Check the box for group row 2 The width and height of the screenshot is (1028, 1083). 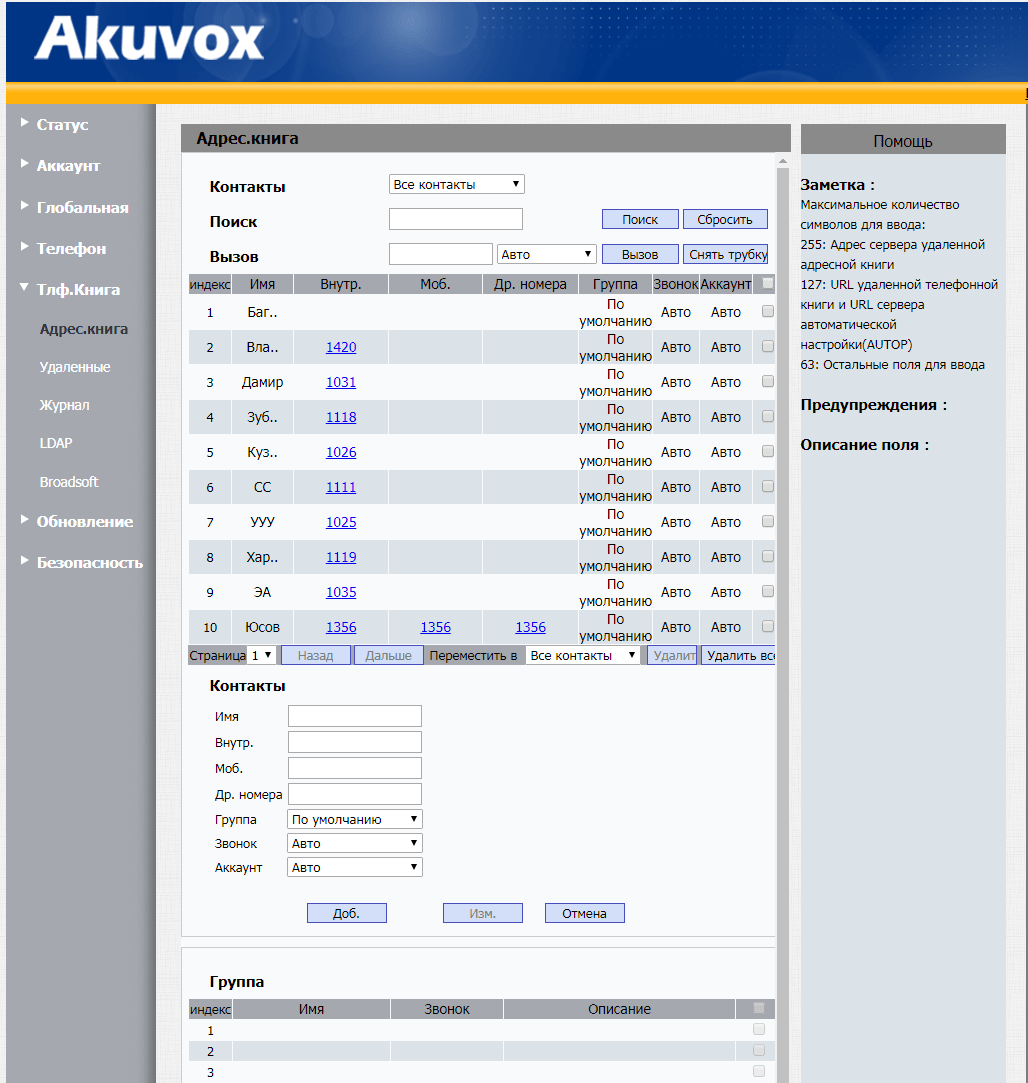(759, 1051)
